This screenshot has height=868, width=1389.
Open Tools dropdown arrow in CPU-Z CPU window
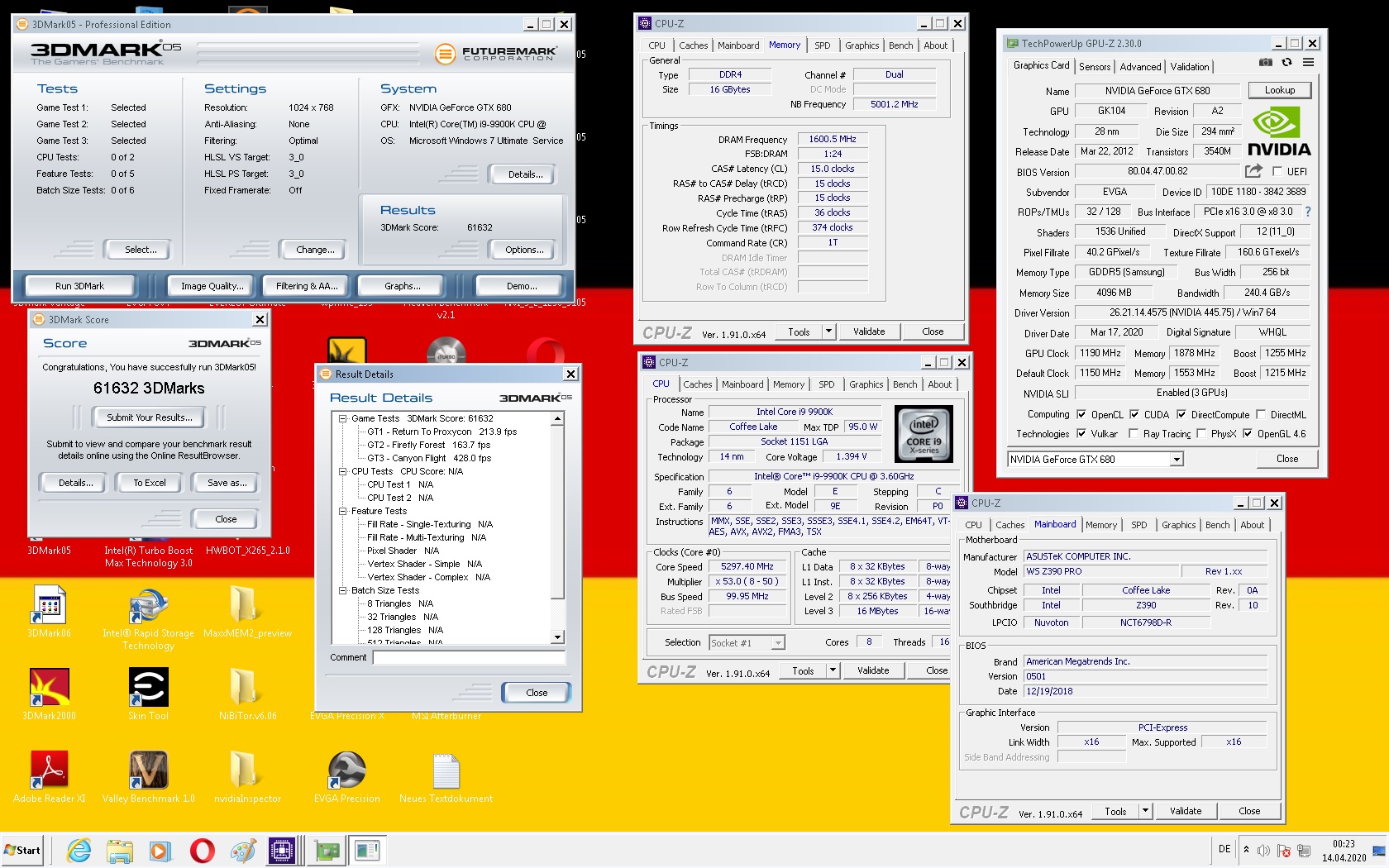pos(833,670)
